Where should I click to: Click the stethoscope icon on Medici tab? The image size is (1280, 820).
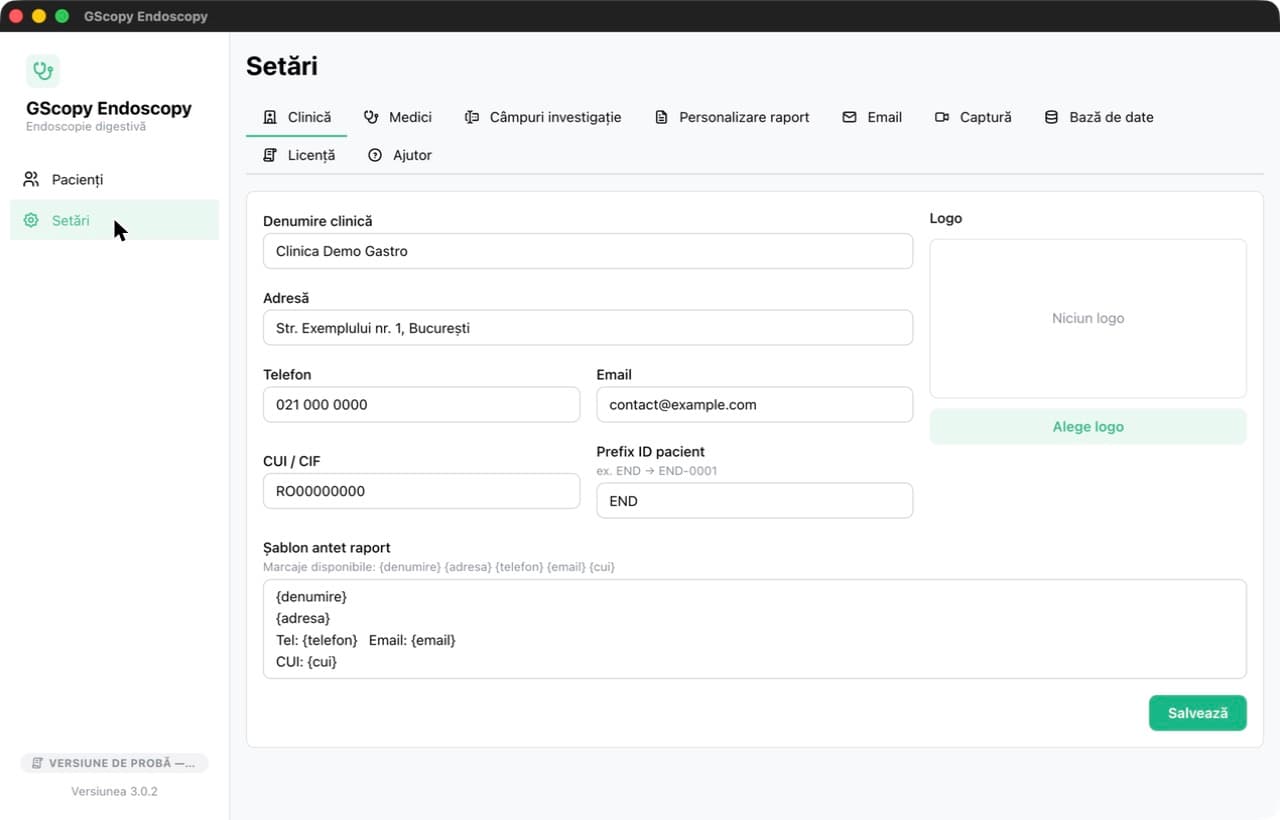click(371, 117)
